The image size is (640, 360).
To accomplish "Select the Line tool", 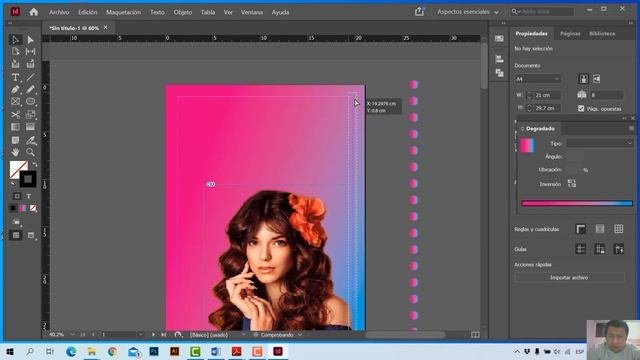I will tap(30, 77).
